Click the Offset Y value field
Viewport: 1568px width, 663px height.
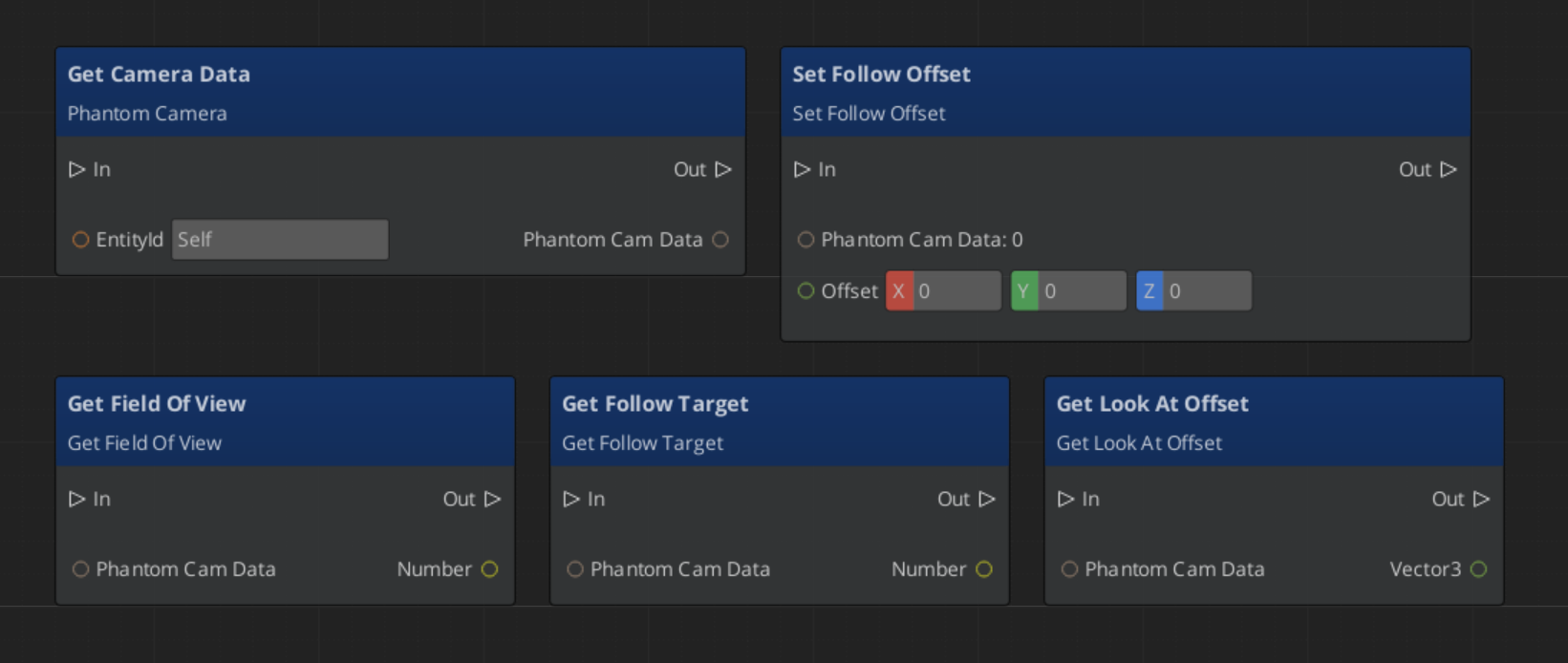[1082, 291]
